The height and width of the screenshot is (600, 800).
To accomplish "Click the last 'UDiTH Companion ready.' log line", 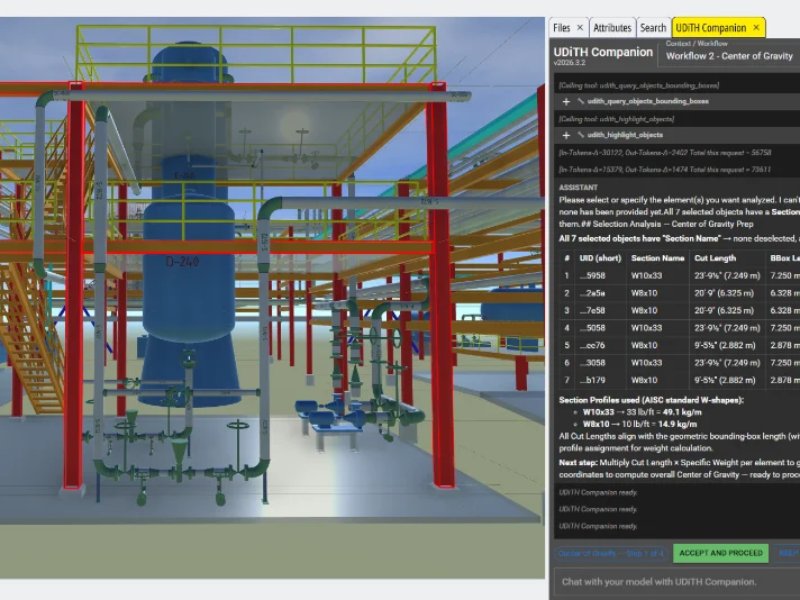I will [x=598, y=526].
